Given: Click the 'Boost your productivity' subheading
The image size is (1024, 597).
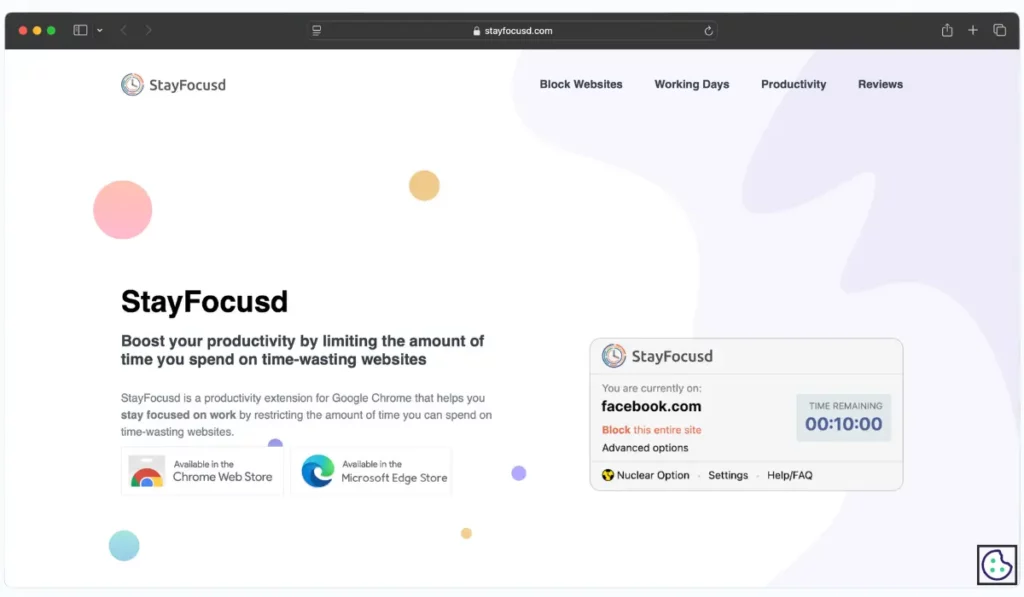Looking at the screenshot, I should [x=302, y=350].
